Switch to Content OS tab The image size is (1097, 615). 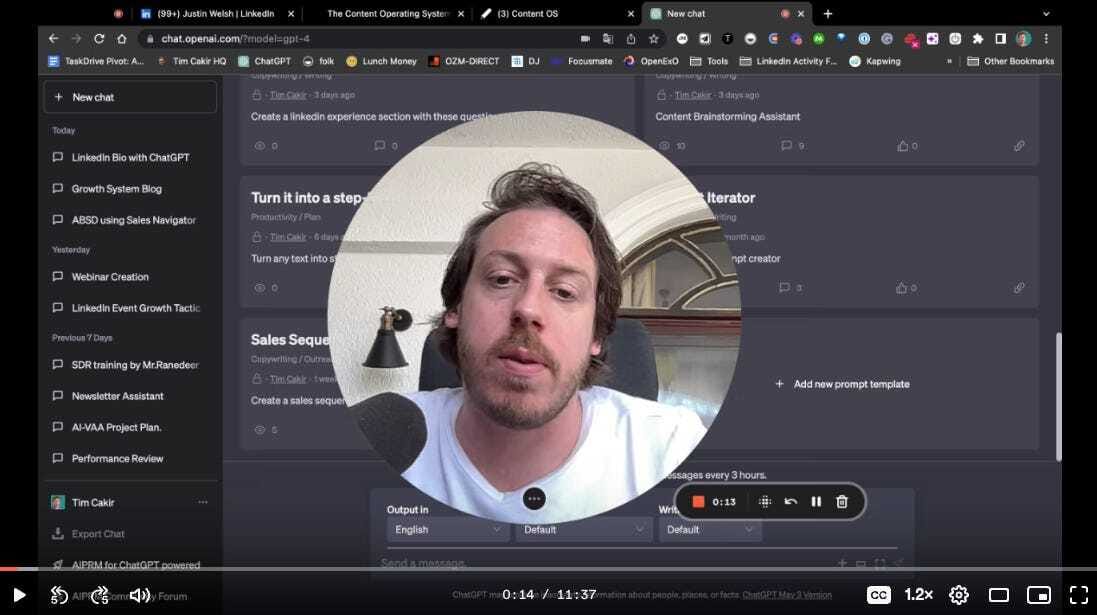(527, 13)
